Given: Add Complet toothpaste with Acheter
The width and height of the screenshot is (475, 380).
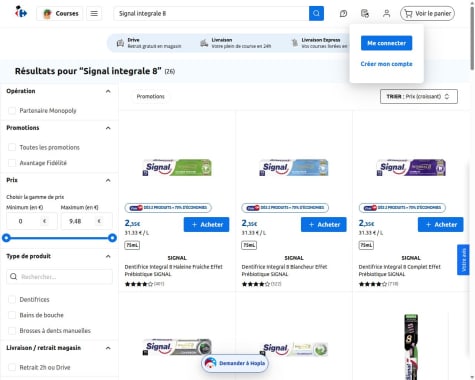Looking at the screenshot, I should (441, 225).
